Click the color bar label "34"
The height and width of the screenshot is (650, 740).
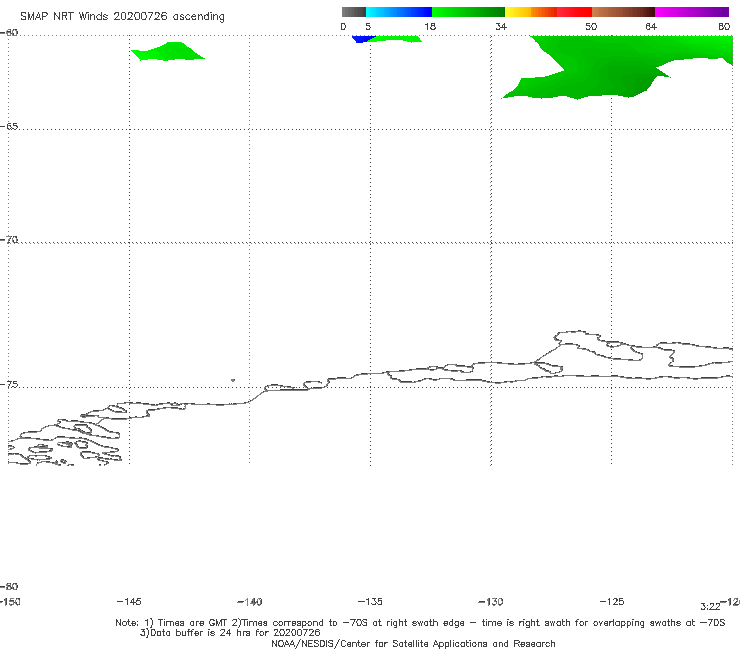pos(501,26)
